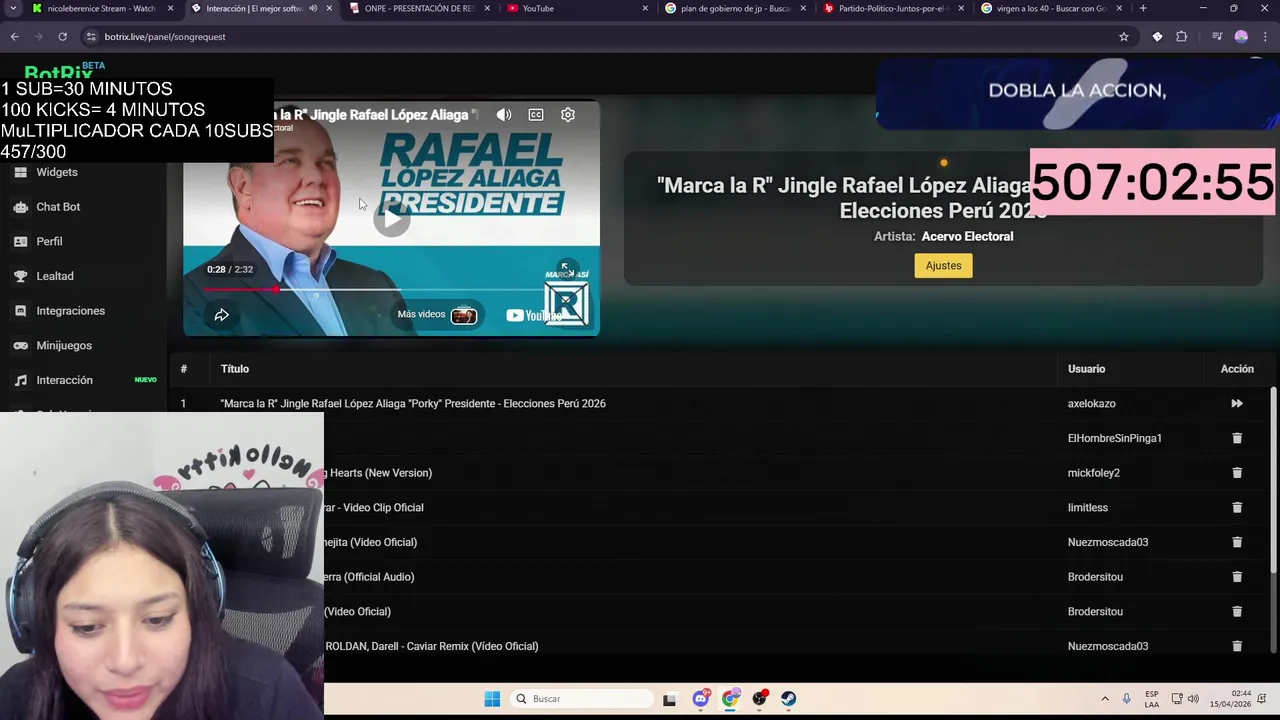Switch to the Partido-Politico-Juntos-por-el tab
1280x720 pixels.
(893, 8)
